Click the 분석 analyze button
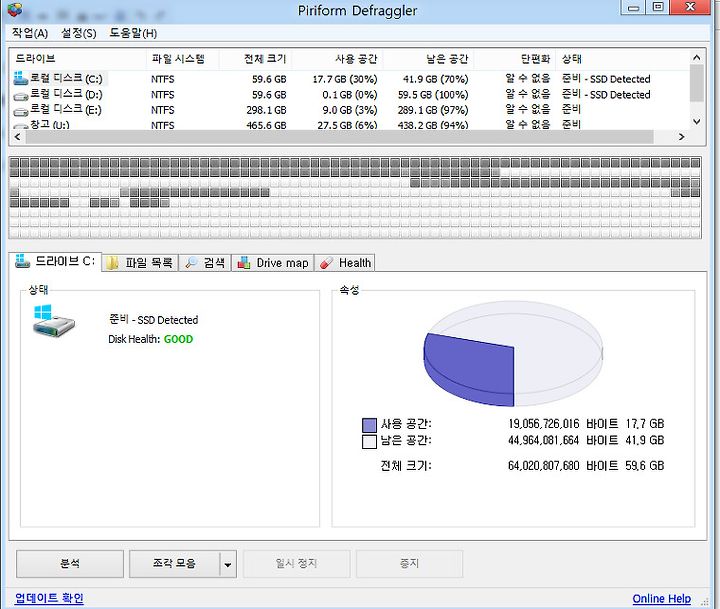This screenshot has height=609, width=720. point(70,564)
